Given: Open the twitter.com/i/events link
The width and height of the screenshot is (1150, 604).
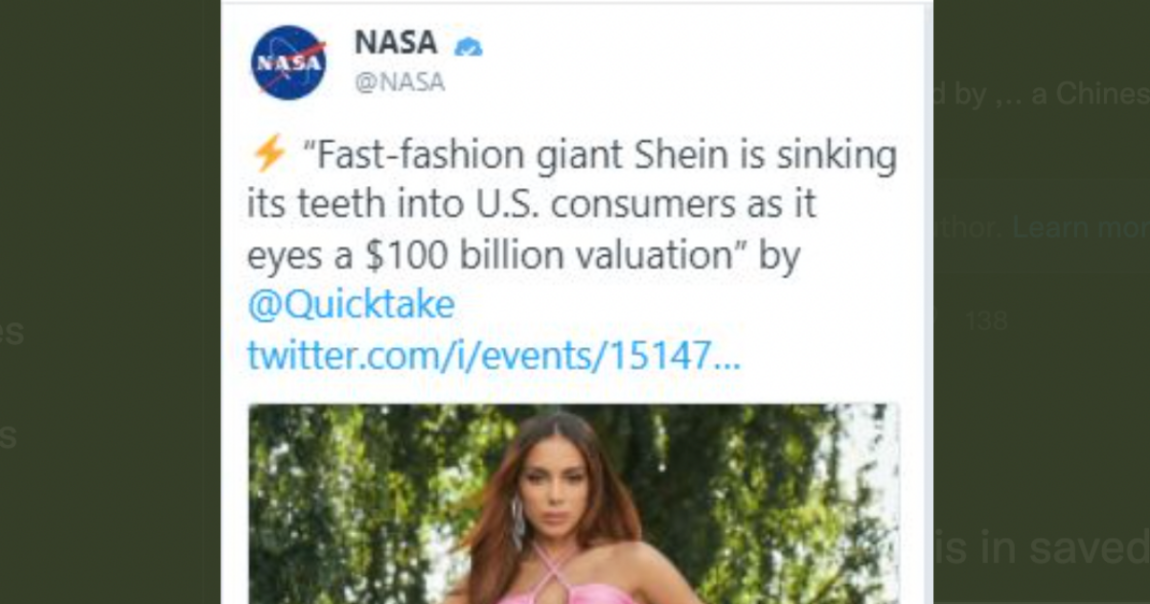Looking at the screenshot, I should tap(493, 355).
